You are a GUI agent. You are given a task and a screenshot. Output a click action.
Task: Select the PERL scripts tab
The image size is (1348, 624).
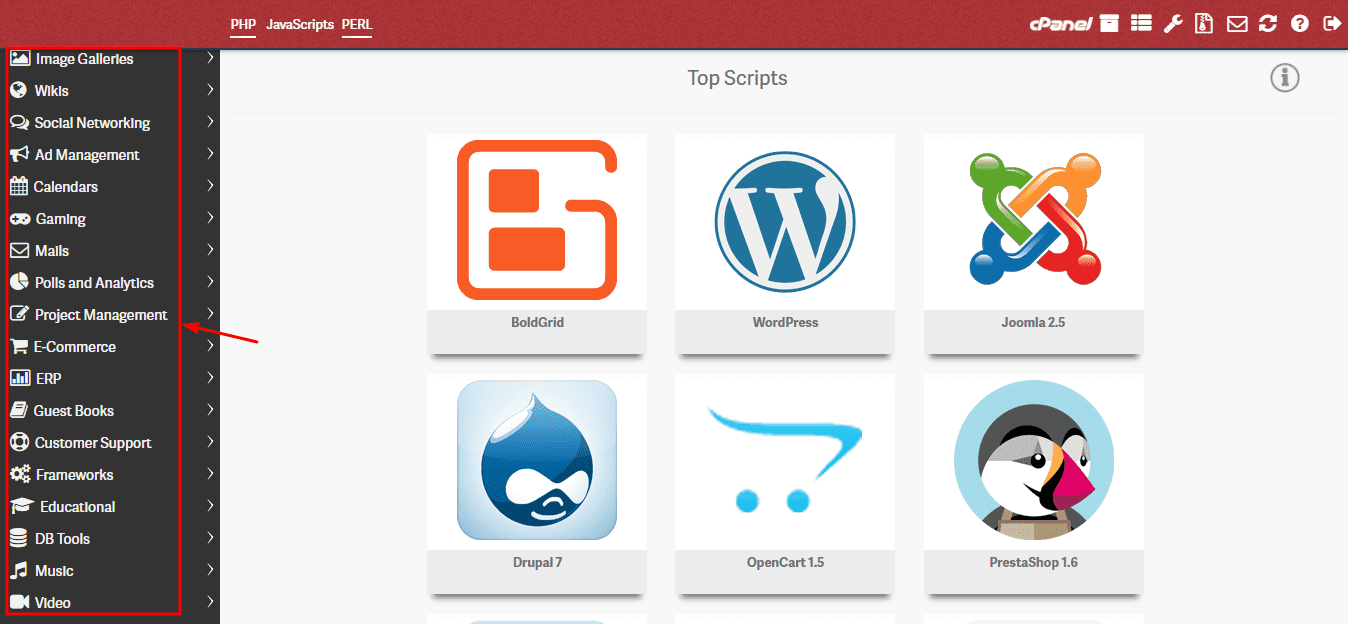tap(357, 24)
